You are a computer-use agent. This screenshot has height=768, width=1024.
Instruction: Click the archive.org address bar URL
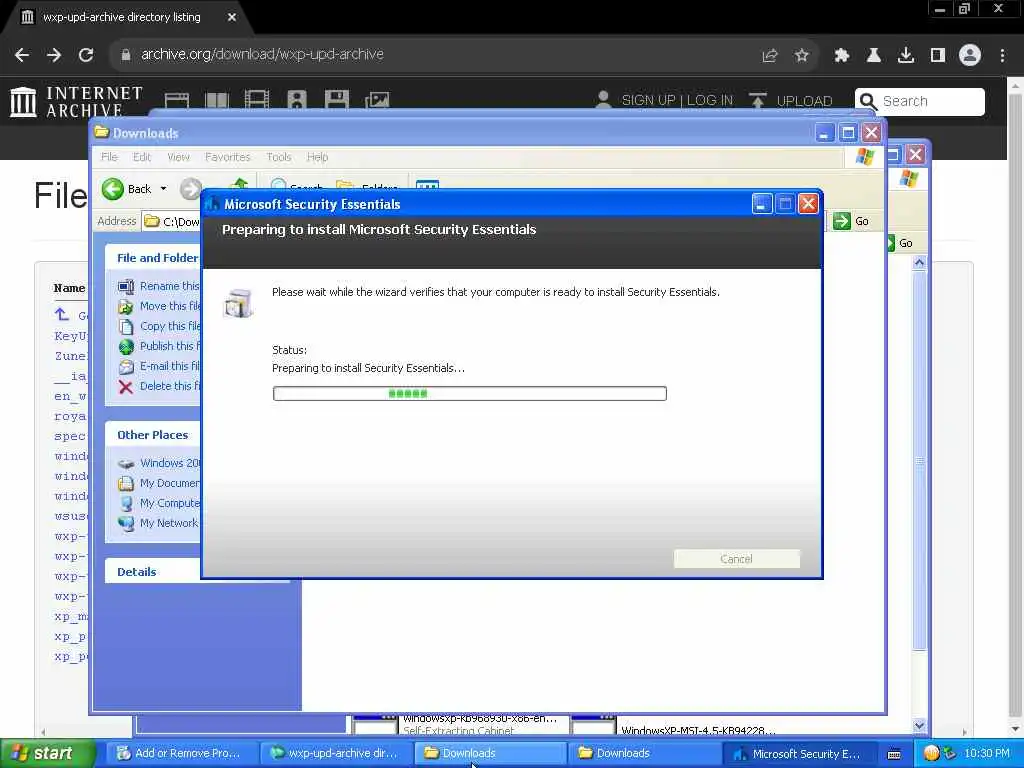pos(262,54)
